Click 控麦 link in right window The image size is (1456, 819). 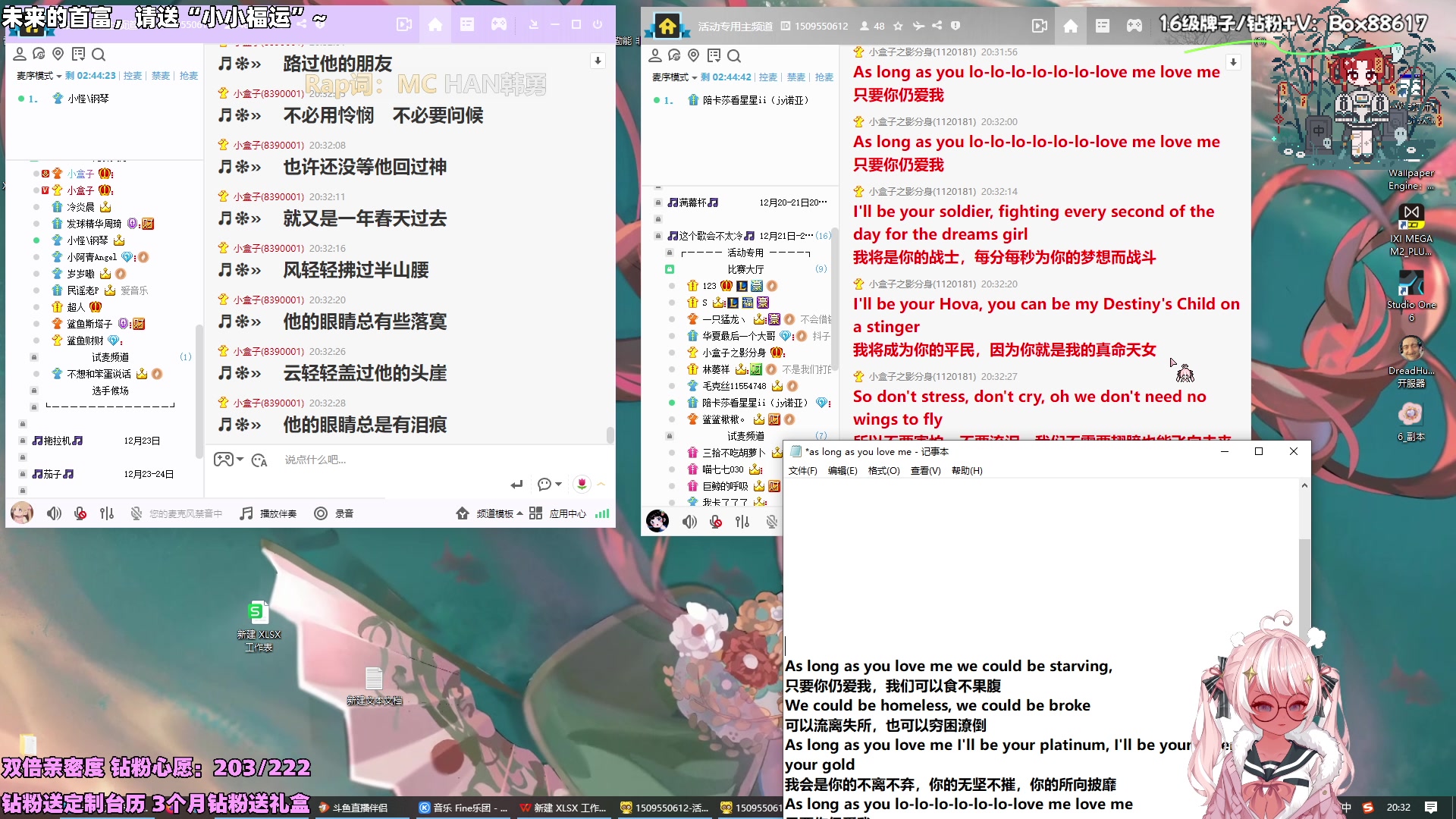pyautogui.click(x=768, y=77)
